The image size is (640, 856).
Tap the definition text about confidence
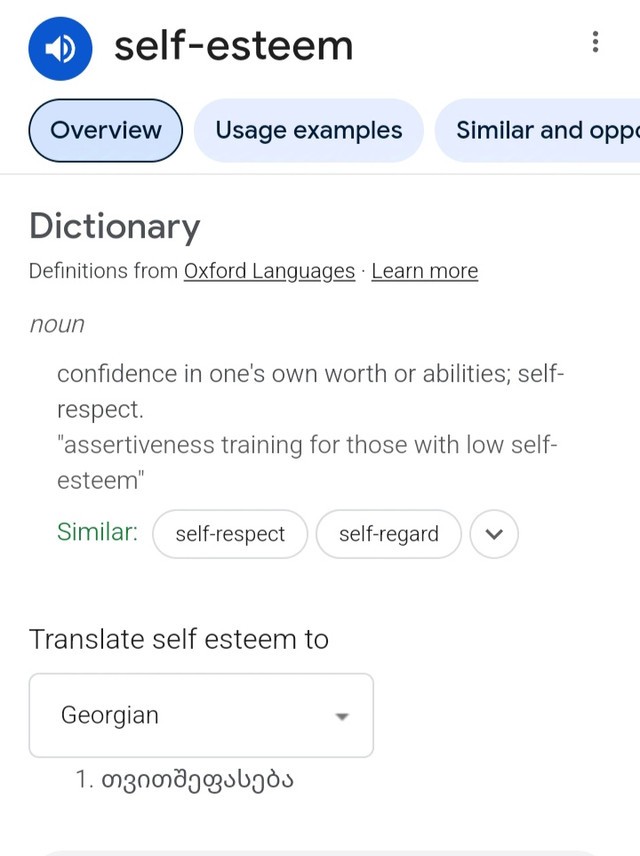(310, 391)
